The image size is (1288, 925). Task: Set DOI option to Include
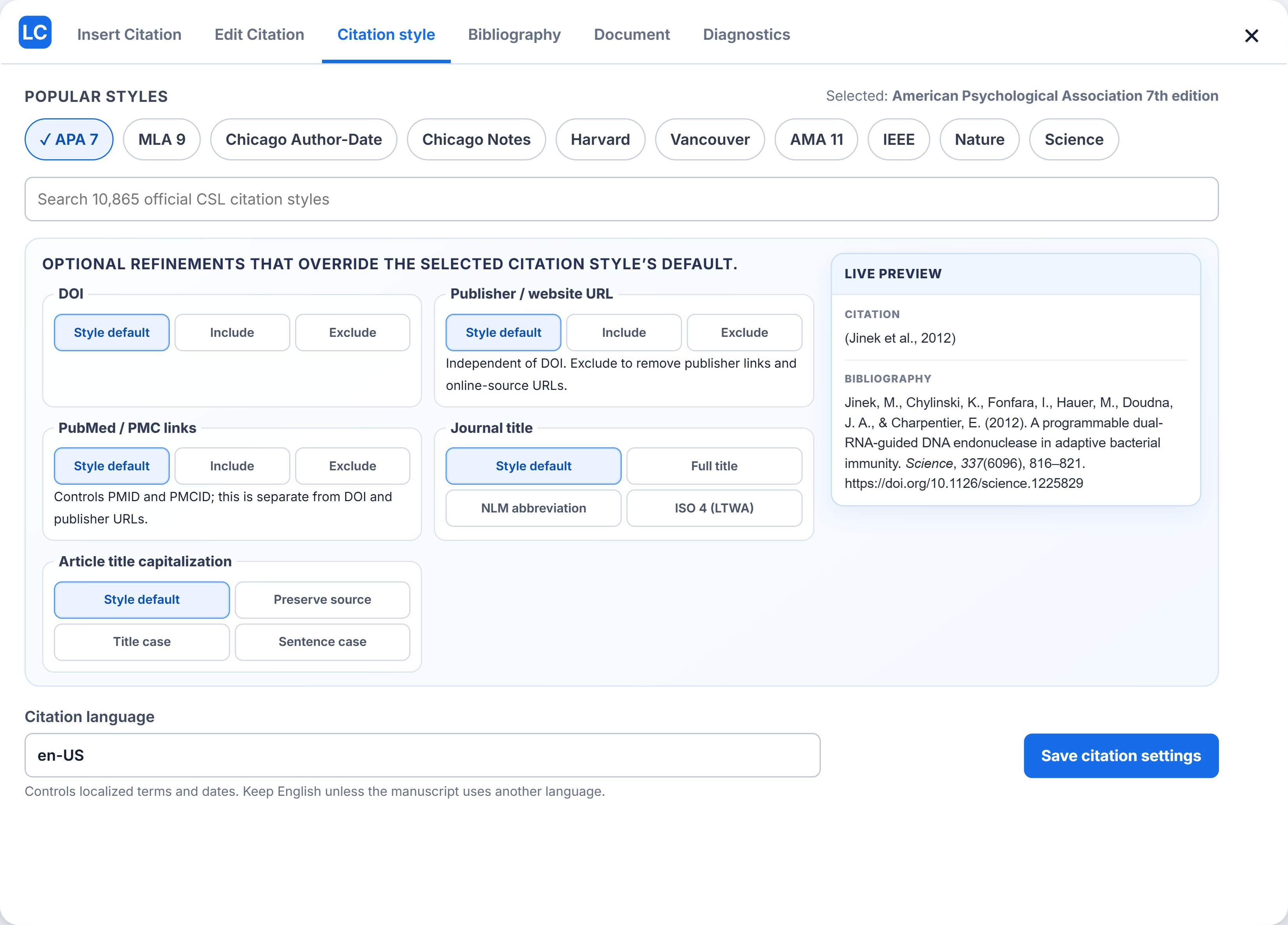click(232, 332)
